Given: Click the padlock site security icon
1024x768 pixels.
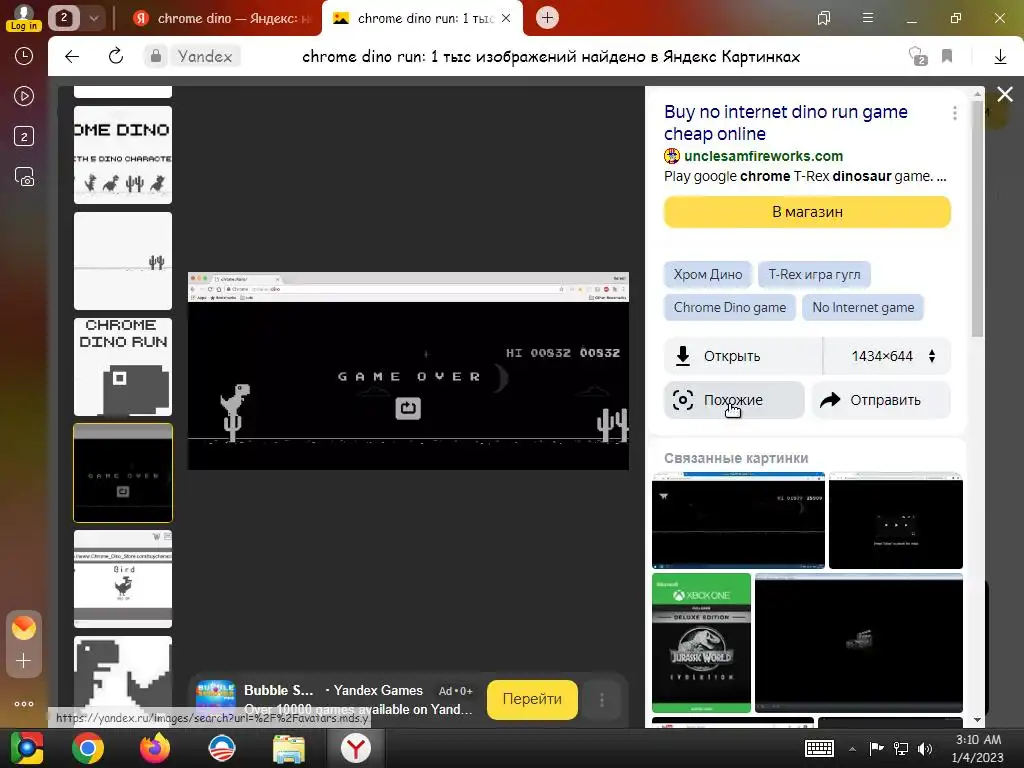Looking at the screenshot, I should [x=155, y=56].
